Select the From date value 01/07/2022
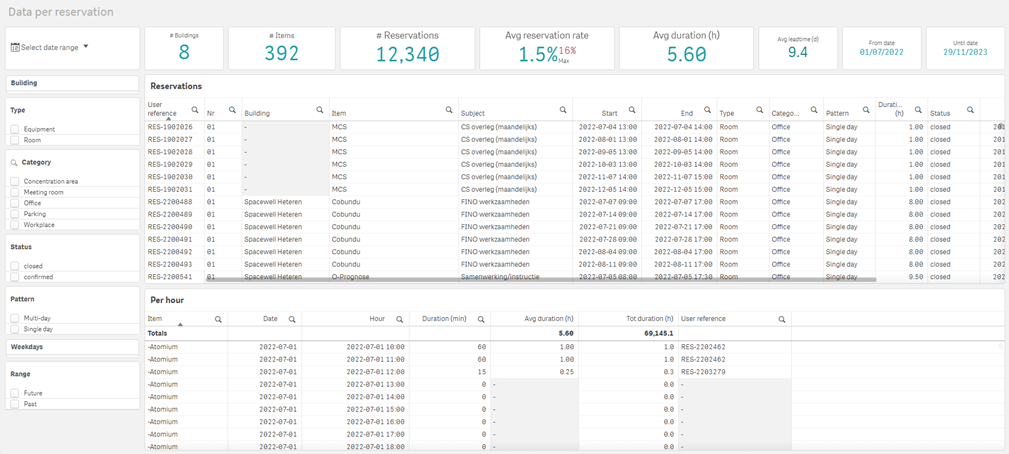Image resolution: width=1009 pixels, height=454 pixels. tap(882, 53)
